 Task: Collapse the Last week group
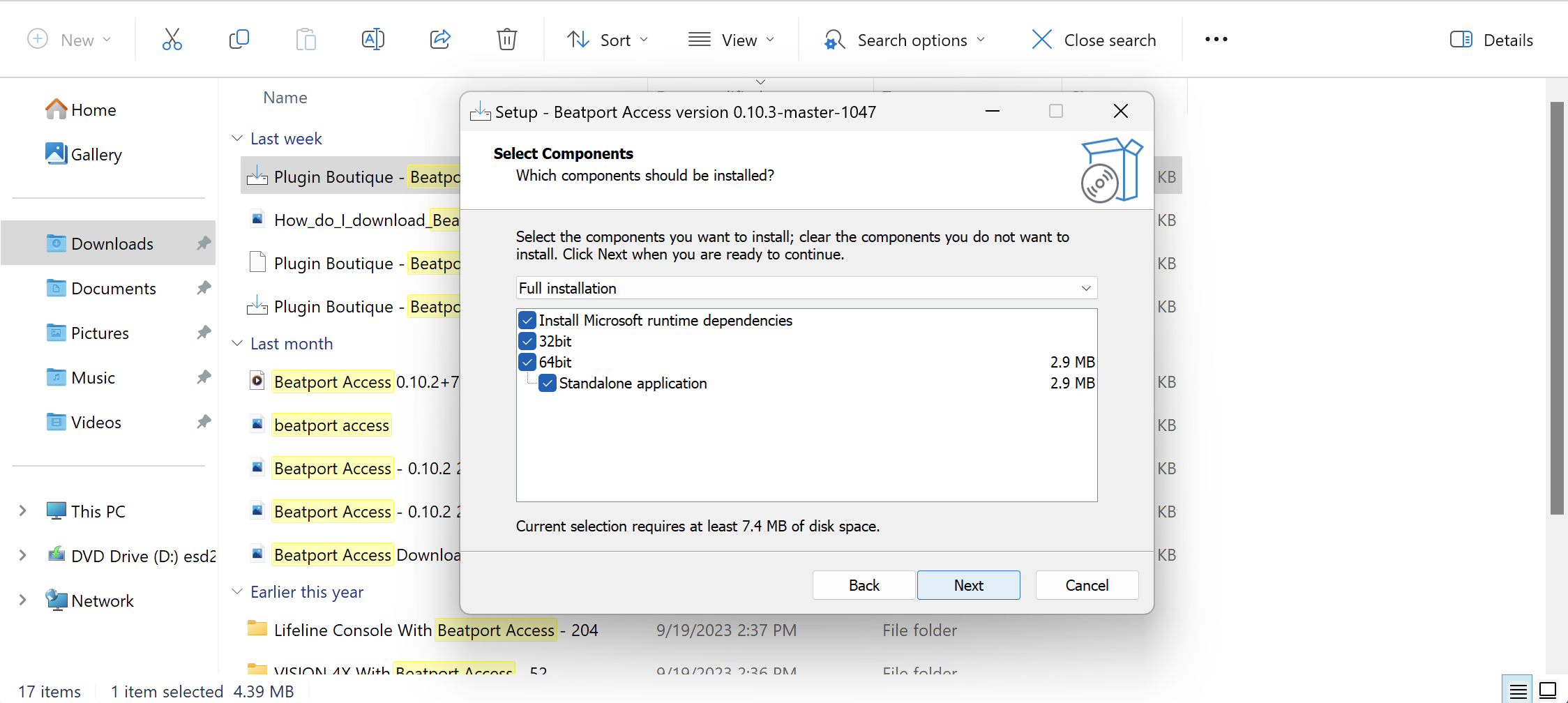[237, 139]
